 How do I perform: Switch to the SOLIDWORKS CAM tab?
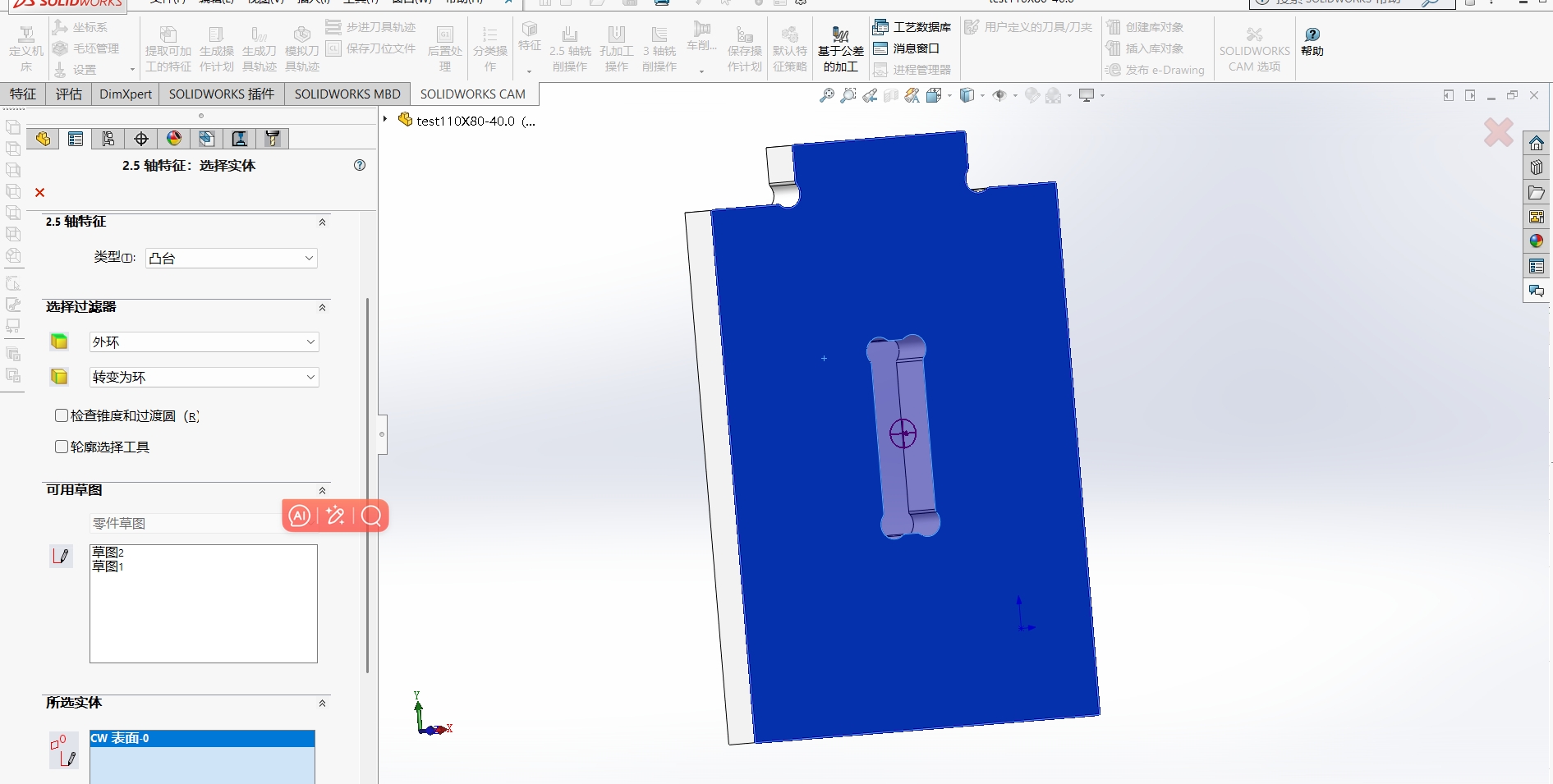click(x=473, y=94)
